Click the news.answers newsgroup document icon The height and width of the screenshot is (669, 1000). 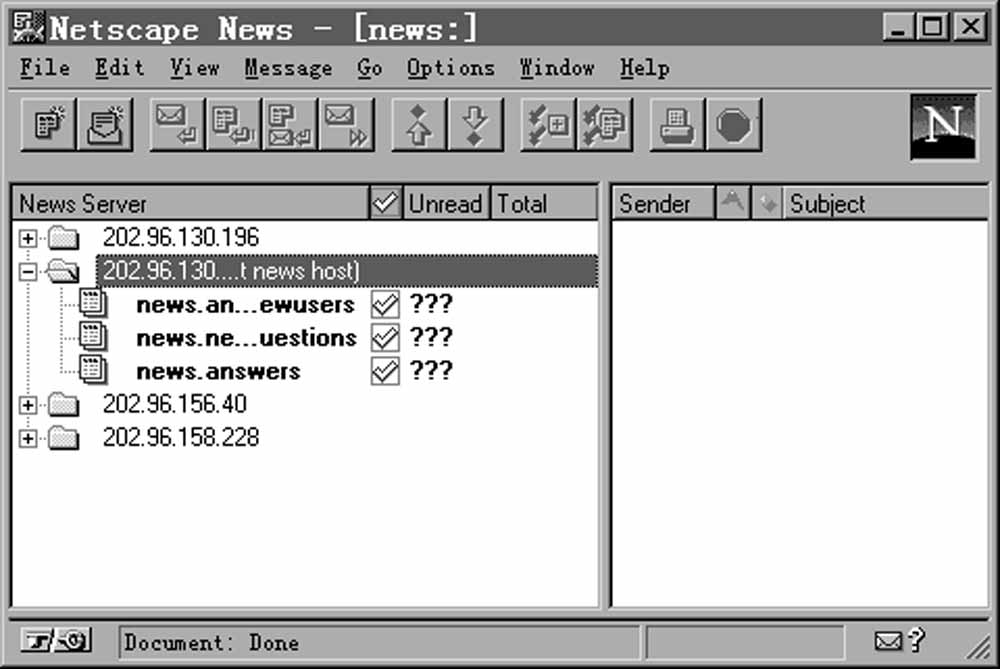pyautogui.click(x=93, y=370)
